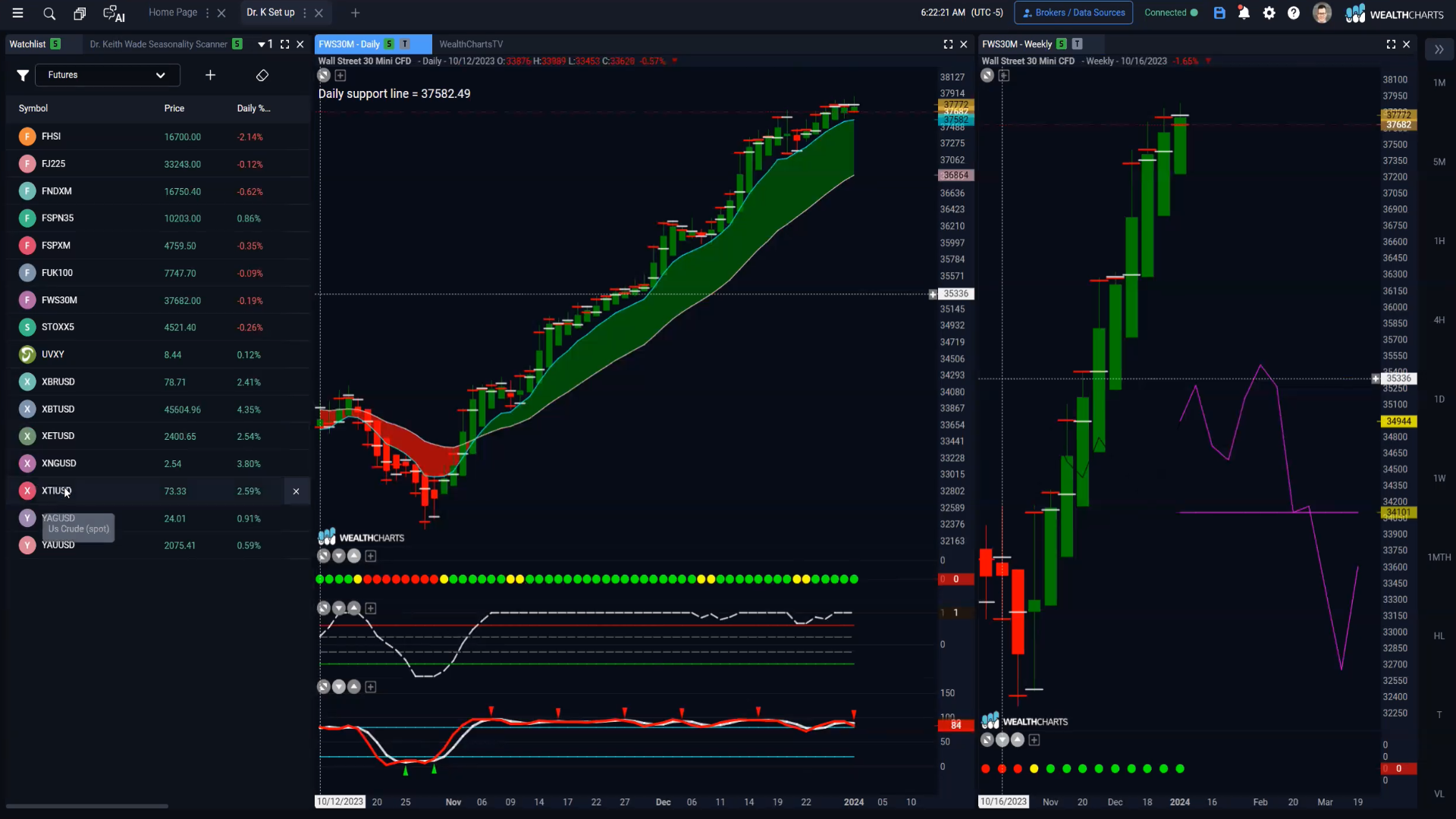
Task: Open the AI chat assistant
Action: (x=114, y=14)
